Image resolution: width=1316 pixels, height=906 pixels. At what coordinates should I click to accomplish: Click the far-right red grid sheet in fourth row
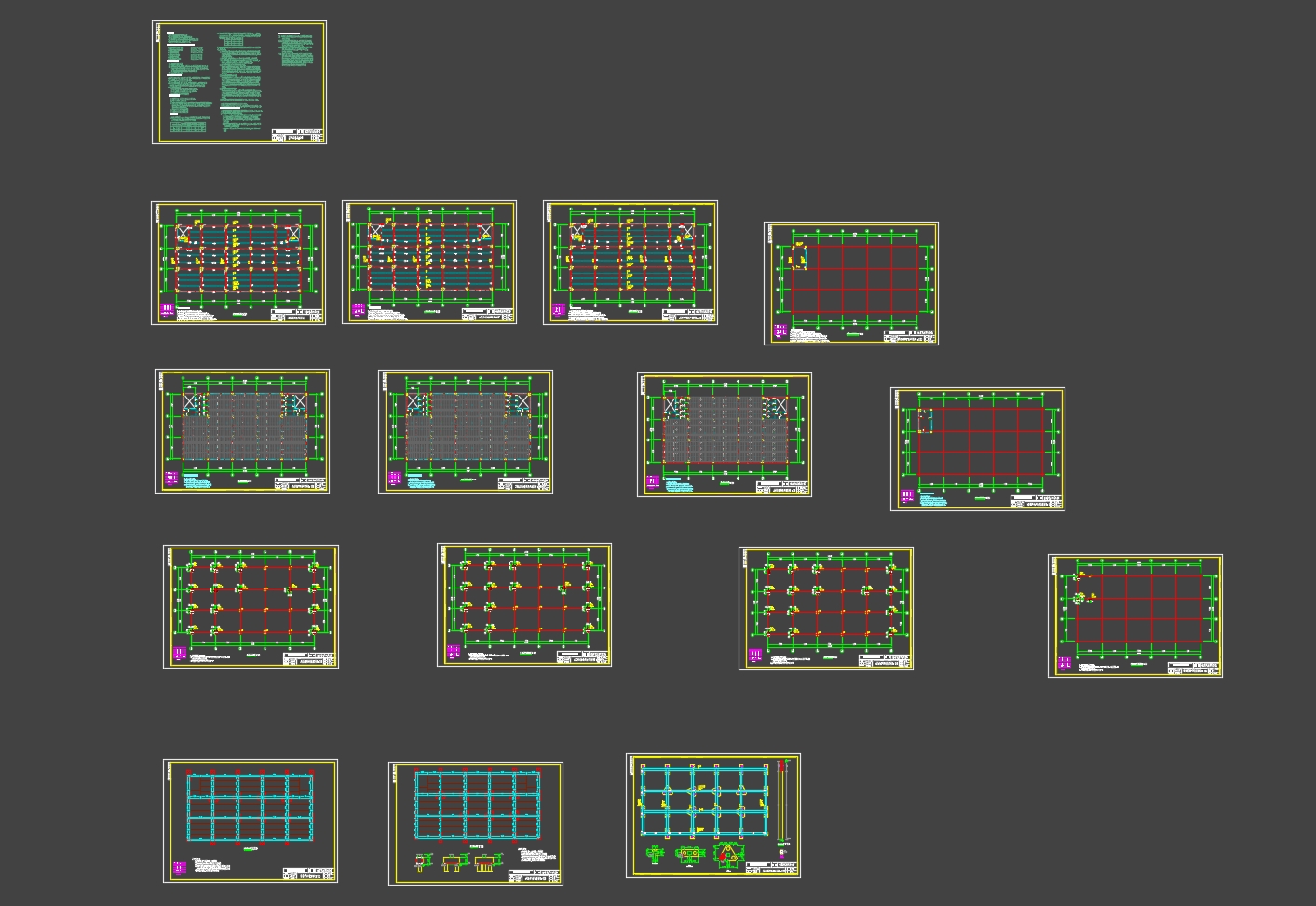[x=1135, y=615]
